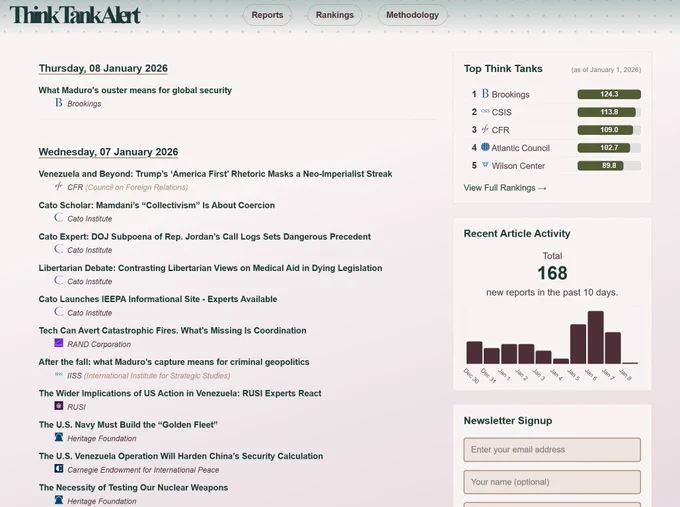Click the Dec 30 bar in activity chart
Viewport: 680px width, 507px height.
point(474,353)
